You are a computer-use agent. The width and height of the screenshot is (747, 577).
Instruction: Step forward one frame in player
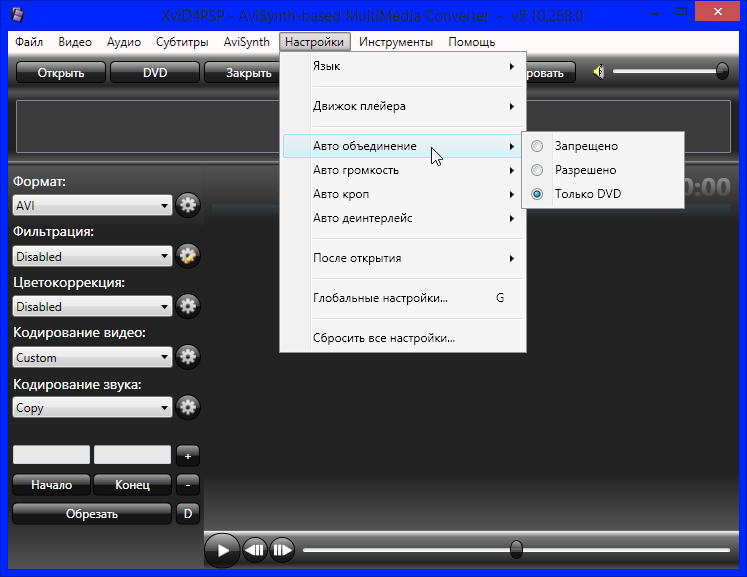[282, 549]
